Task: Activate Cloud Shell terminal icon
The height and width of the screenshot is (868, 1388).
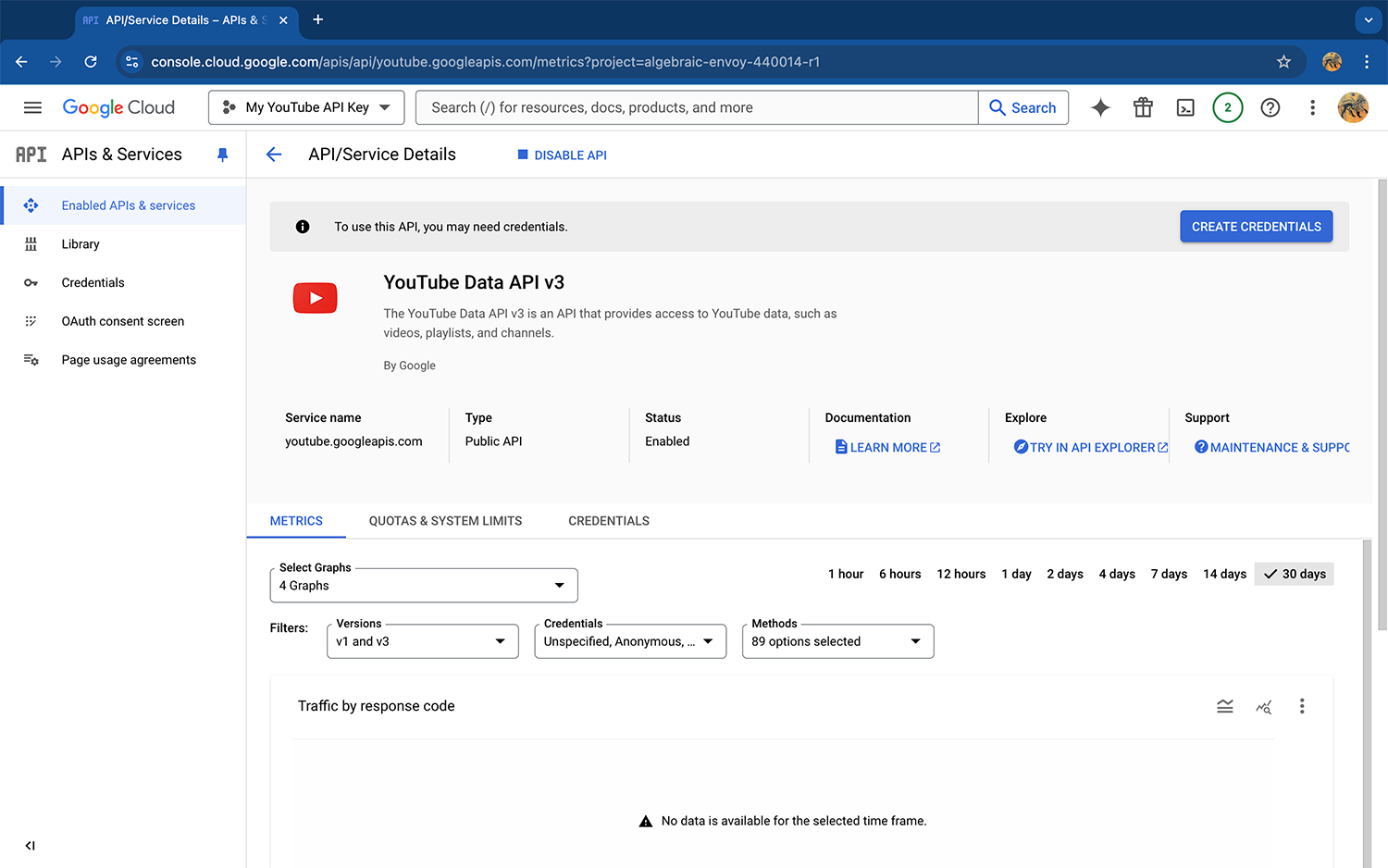Action: pos(1185,107)
